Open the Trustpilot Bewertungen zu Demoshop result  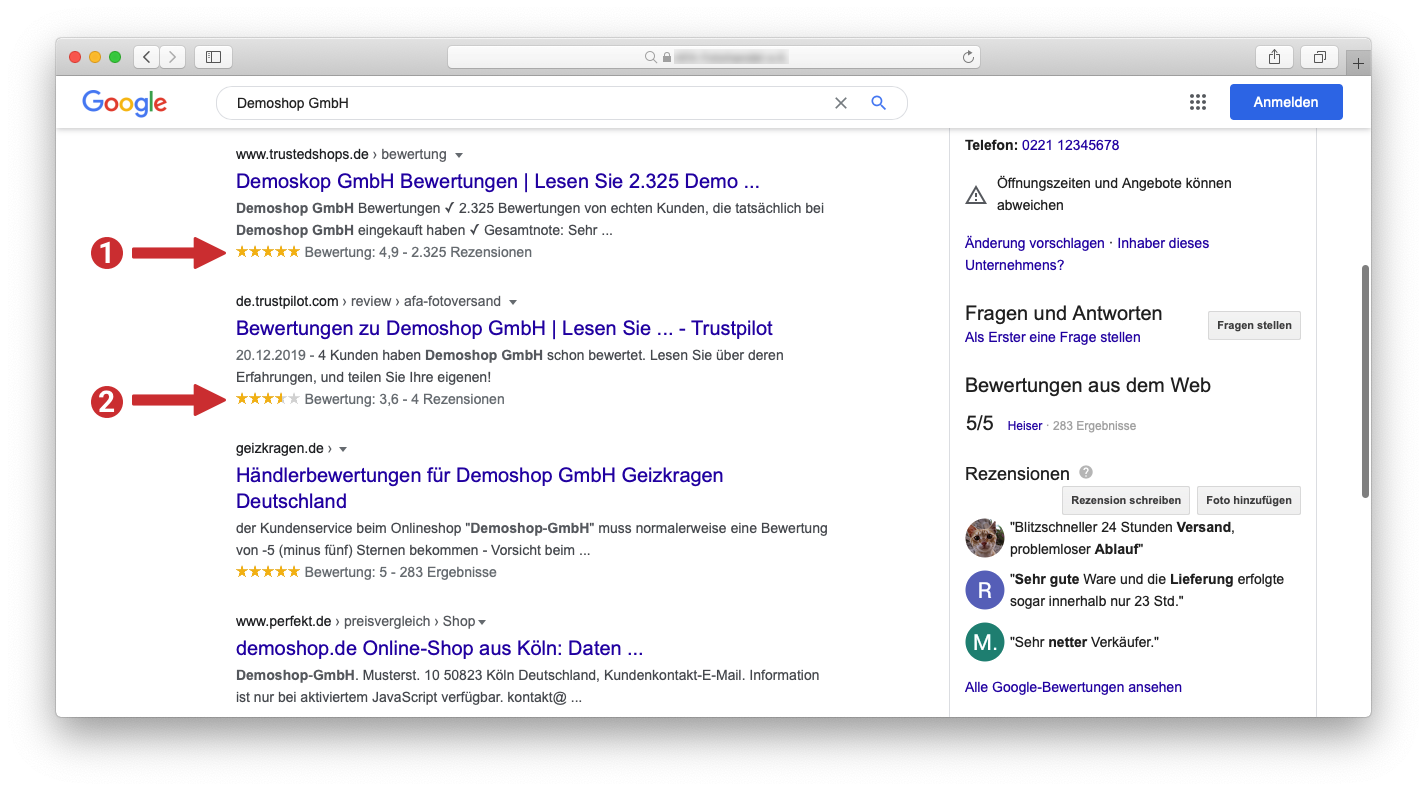504,328
